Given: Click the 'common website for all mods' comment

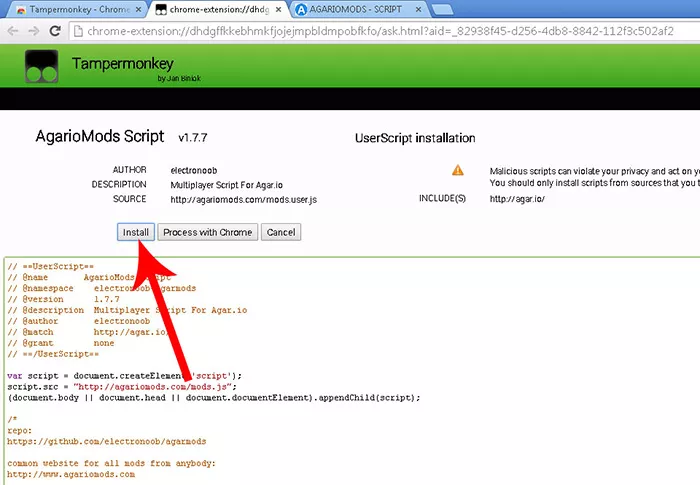Looking at the screenshot, I should click(x=112, y=463).
